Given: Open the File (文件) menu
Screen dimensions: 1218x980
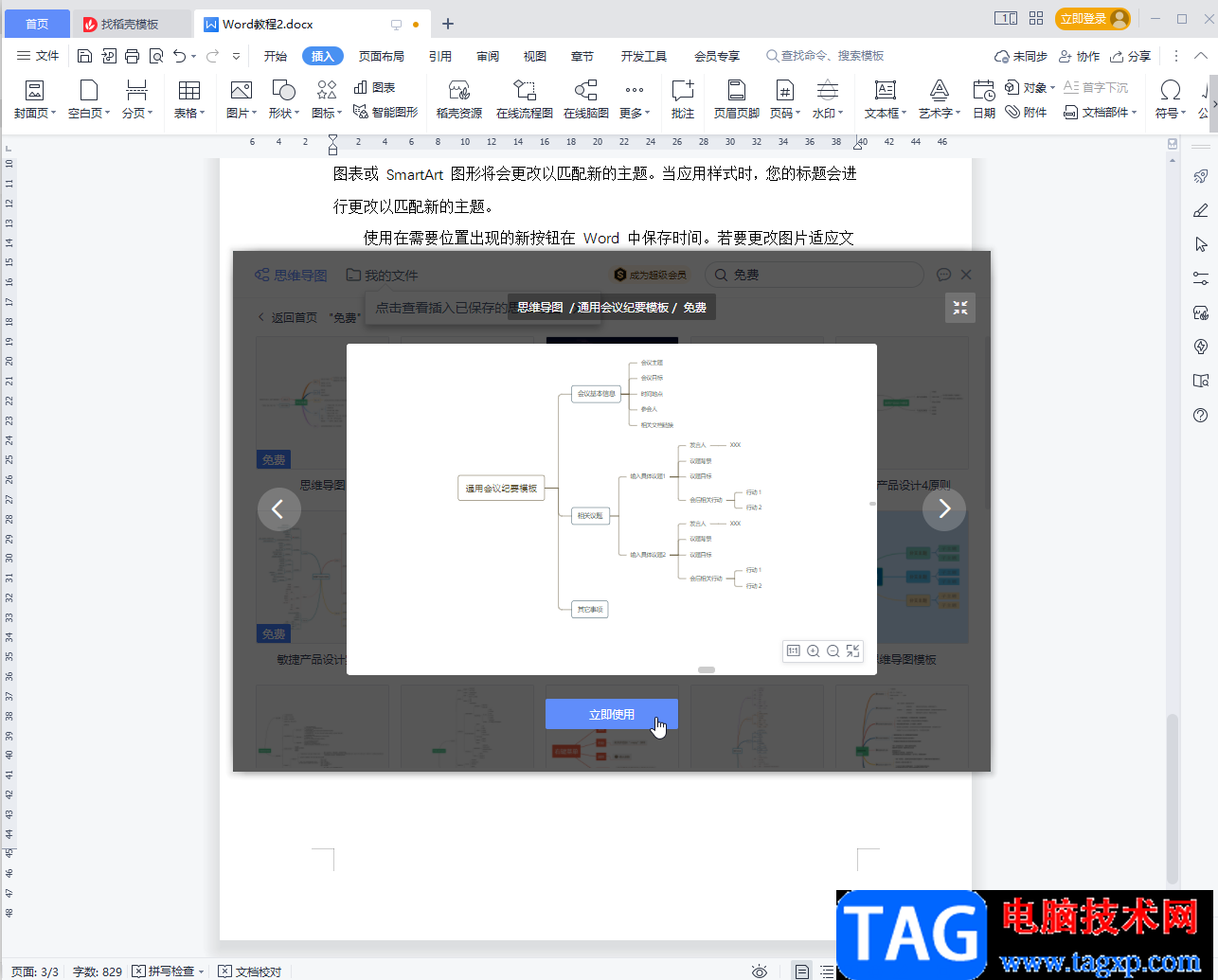Looking at the screenshot, I should tap(38, 56).
